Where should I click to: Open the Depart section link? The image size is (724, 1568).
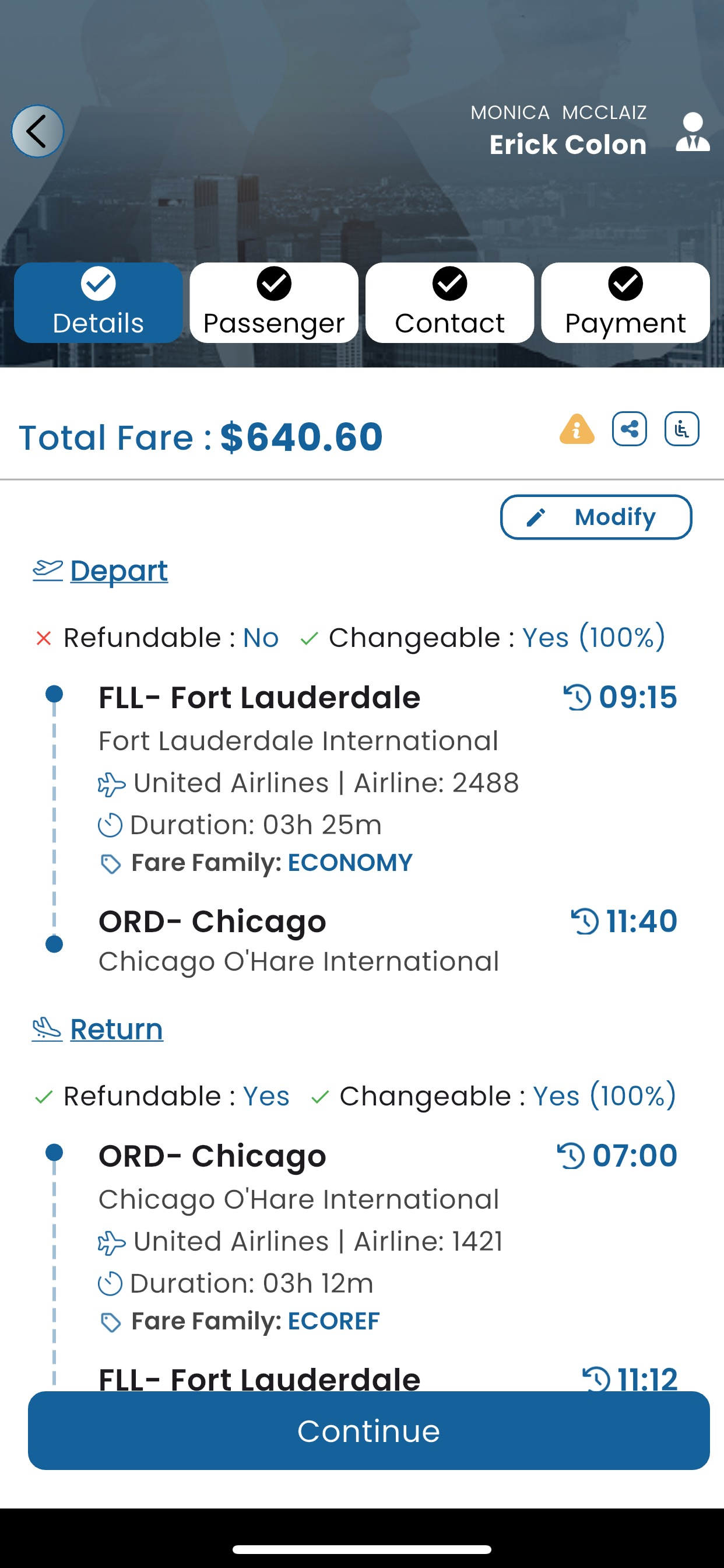119,571
